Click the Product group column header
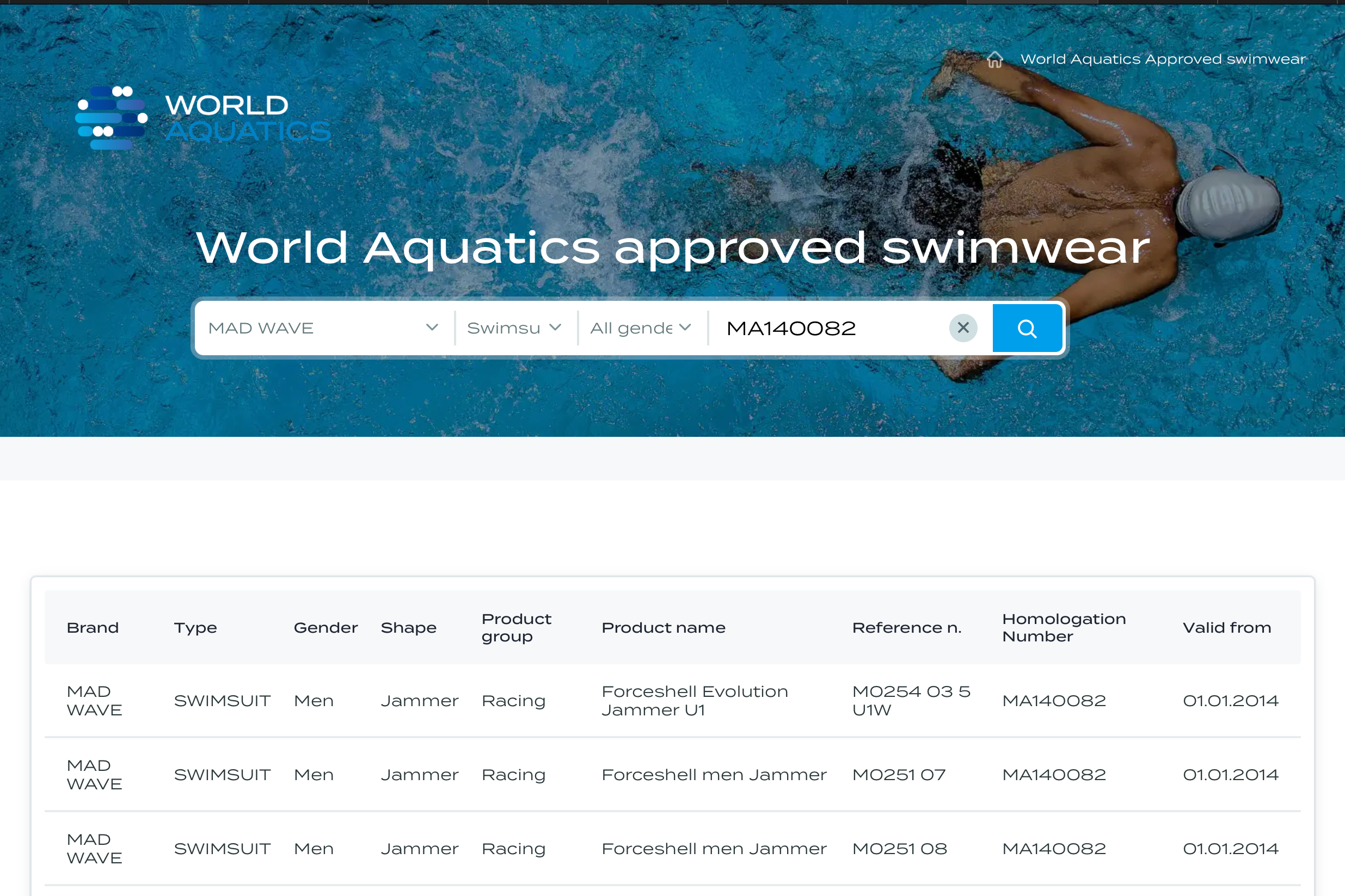Image resolution: width=1345 pixels, height=896 pixels. point(516,627)
